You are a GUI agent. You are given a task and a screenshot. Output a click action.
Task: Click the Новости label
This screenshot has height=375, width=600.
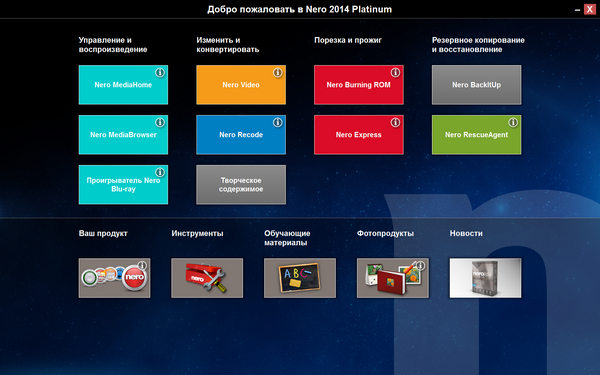tap(466, 233)
